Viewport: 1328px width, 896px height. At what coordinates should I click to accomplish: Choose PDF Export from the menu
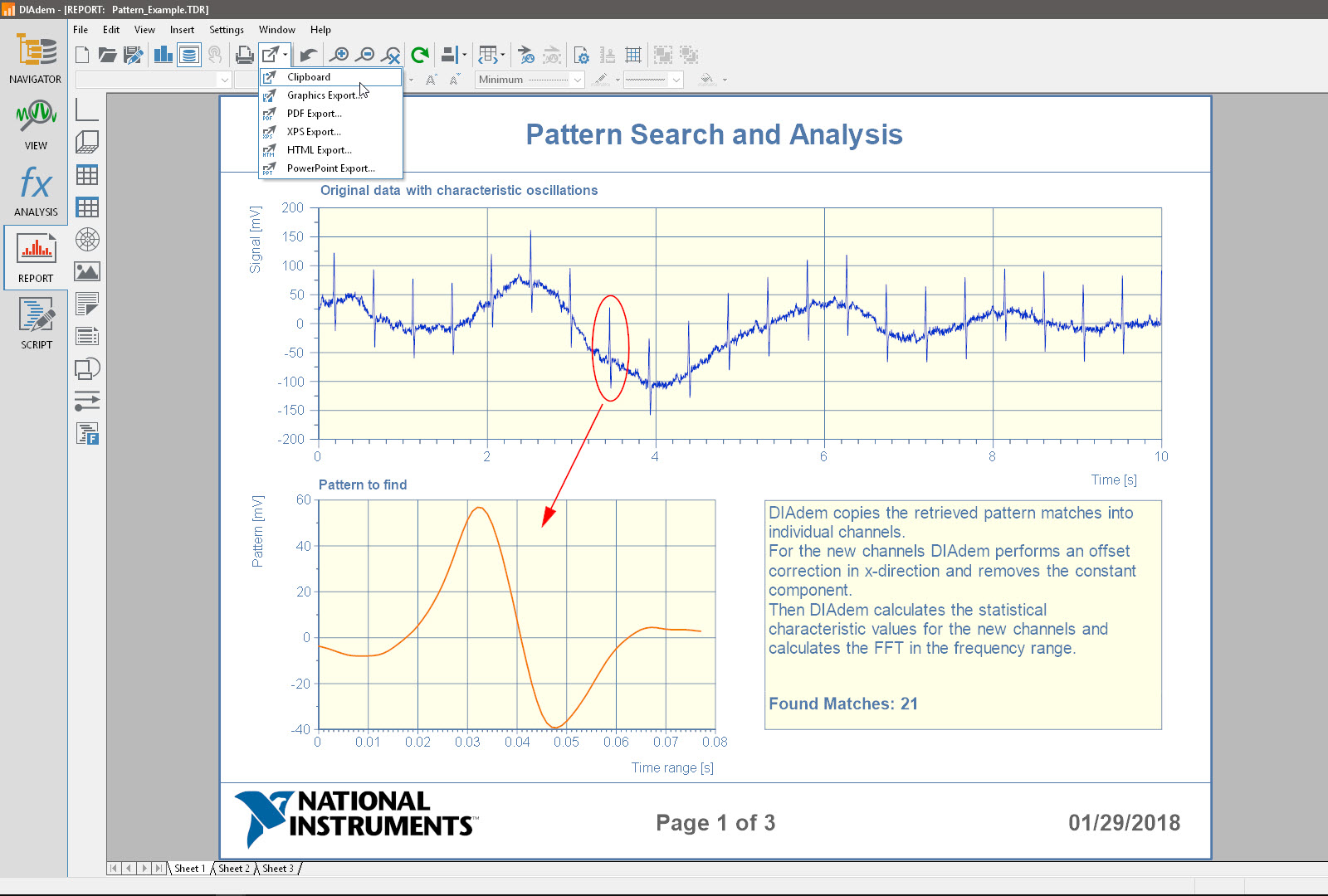click(x=314, y=114)
